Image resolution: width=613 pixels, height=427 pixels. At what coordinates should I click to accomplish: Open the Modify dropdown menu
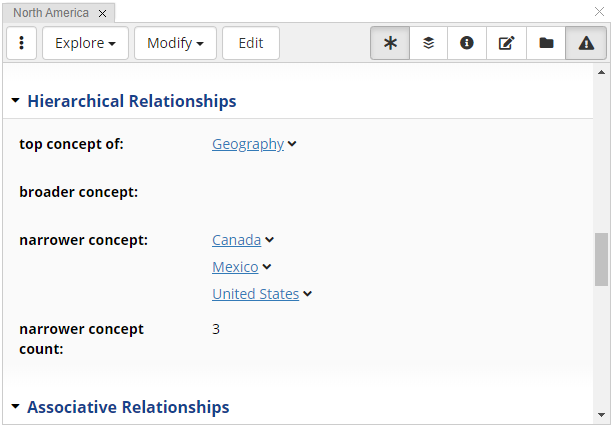(x=175, y=44)
